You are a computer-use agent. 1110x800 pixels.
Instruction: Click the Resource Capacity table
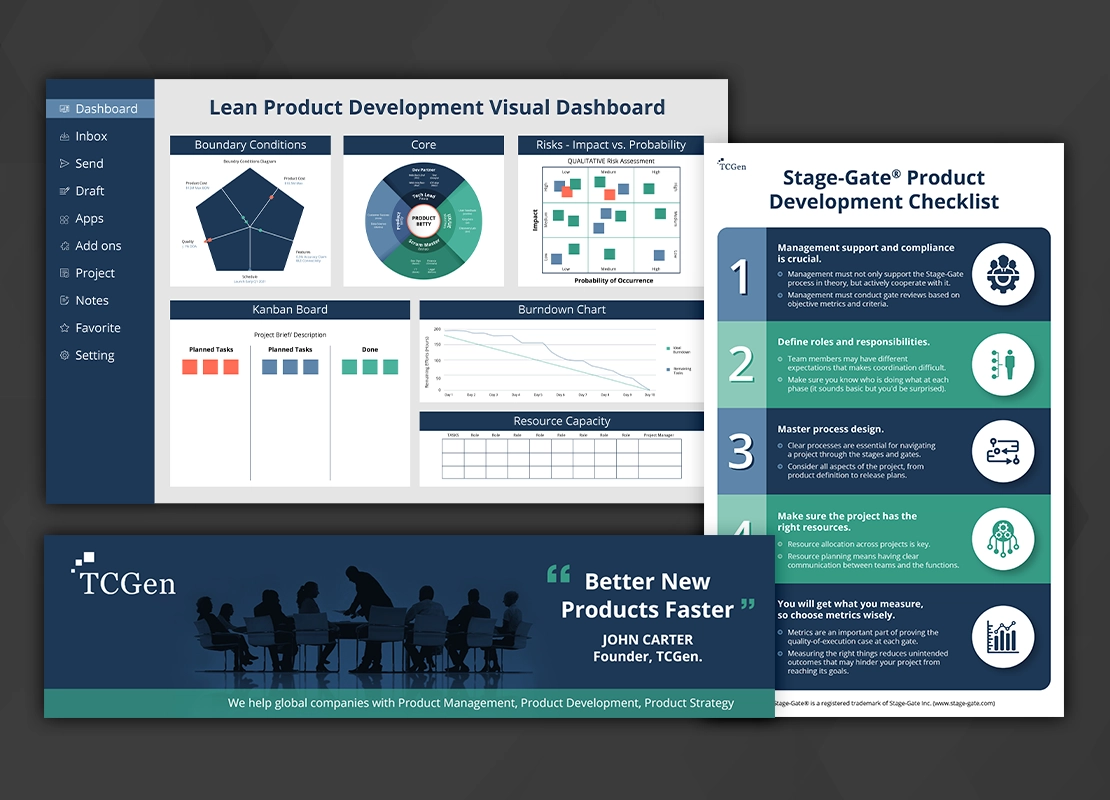(561, 457)
